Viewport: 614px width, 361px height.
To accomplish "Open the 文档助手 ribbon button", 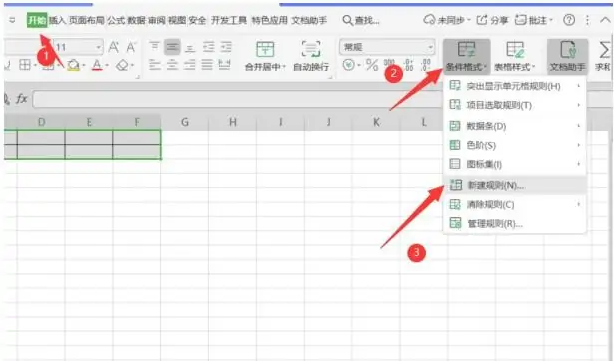I will [x=567, y=56].
